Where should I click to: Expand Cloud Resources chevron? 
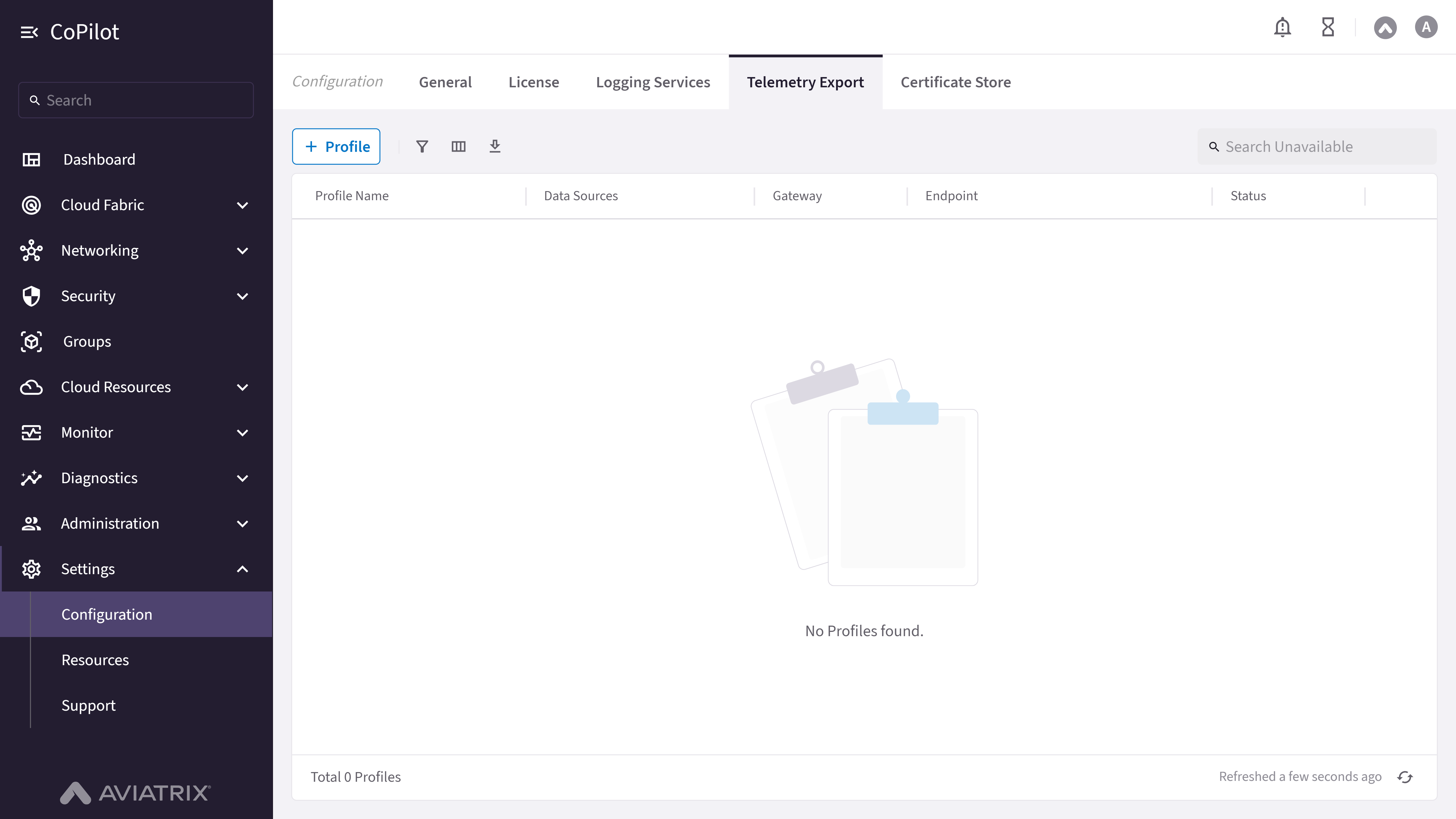(243, 387)
